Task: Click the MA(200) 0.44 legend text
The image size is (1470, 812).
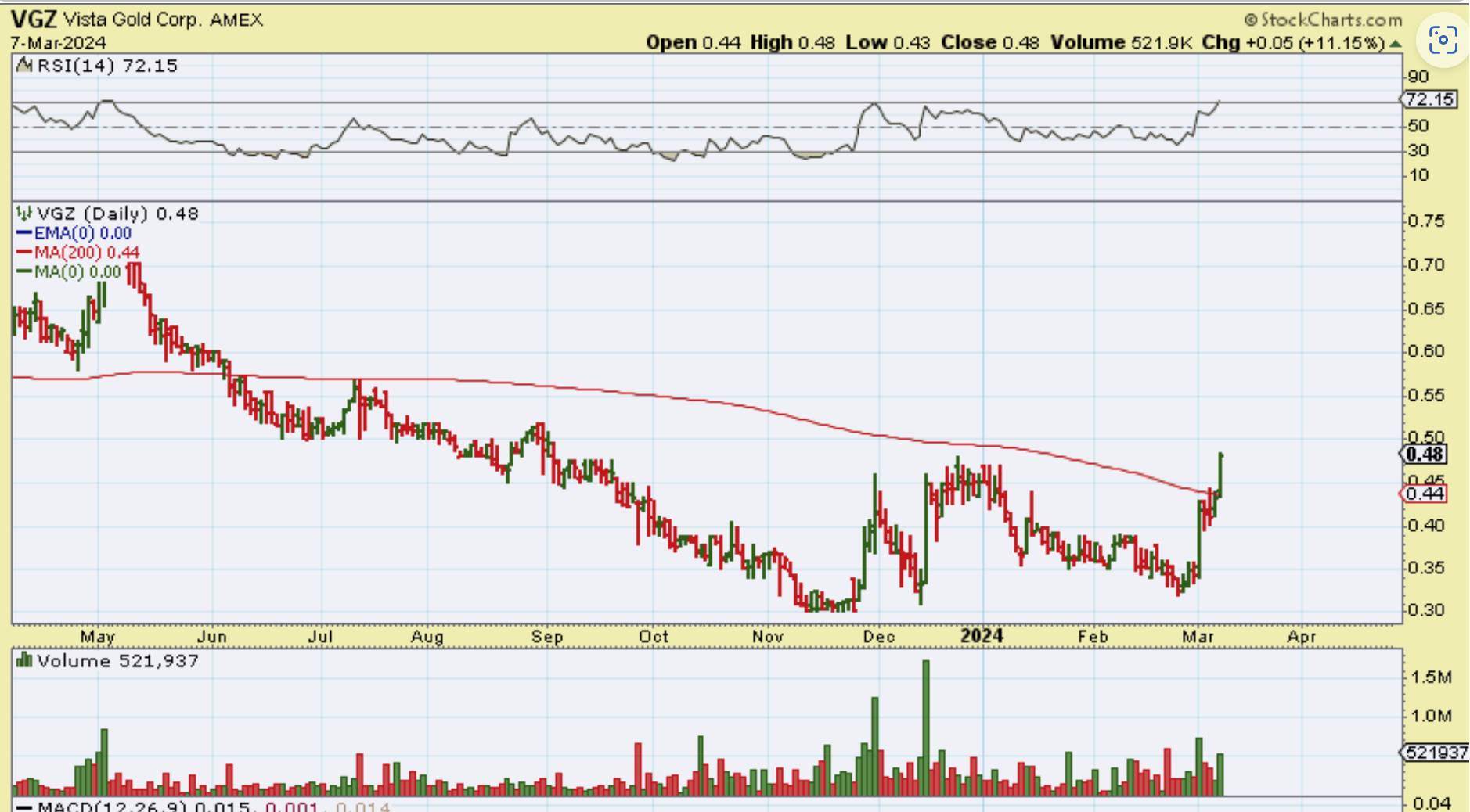Action: point(87,253)
